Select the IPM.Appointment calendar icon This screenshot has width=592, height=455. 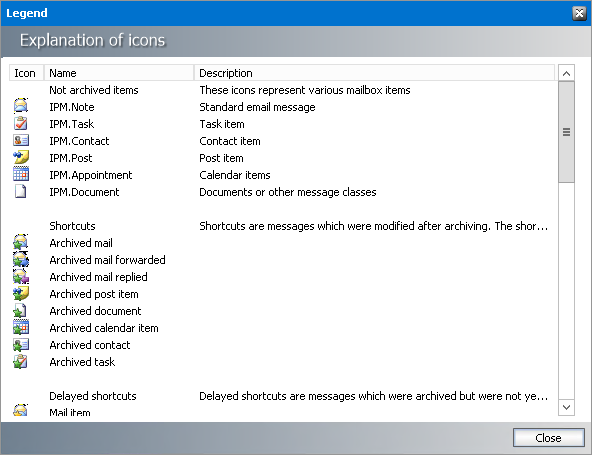click(21, 174)
